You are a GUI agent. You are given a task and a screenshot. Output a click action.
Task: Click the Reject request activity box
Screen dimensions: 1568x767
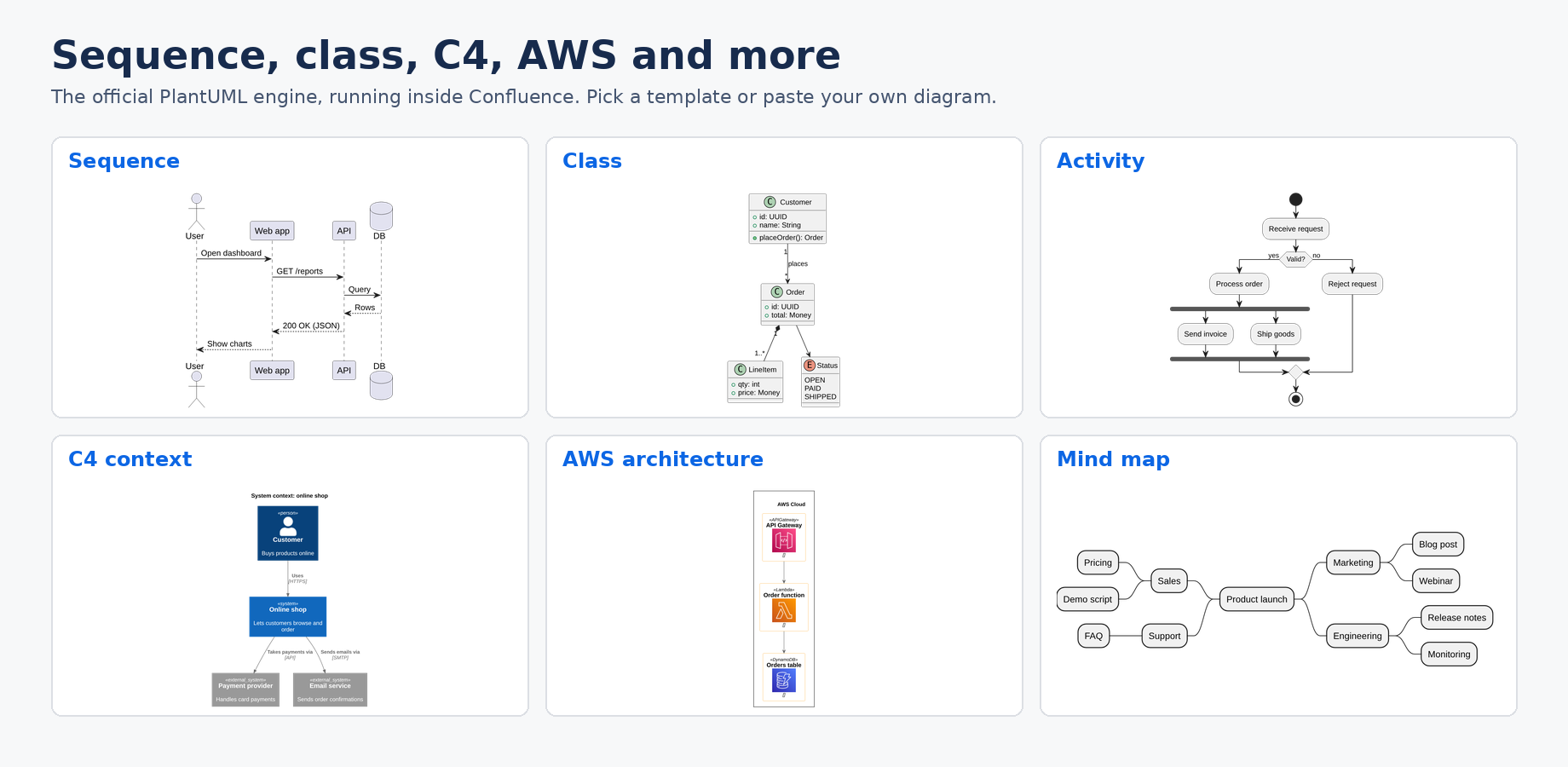tap(1352, 284)
